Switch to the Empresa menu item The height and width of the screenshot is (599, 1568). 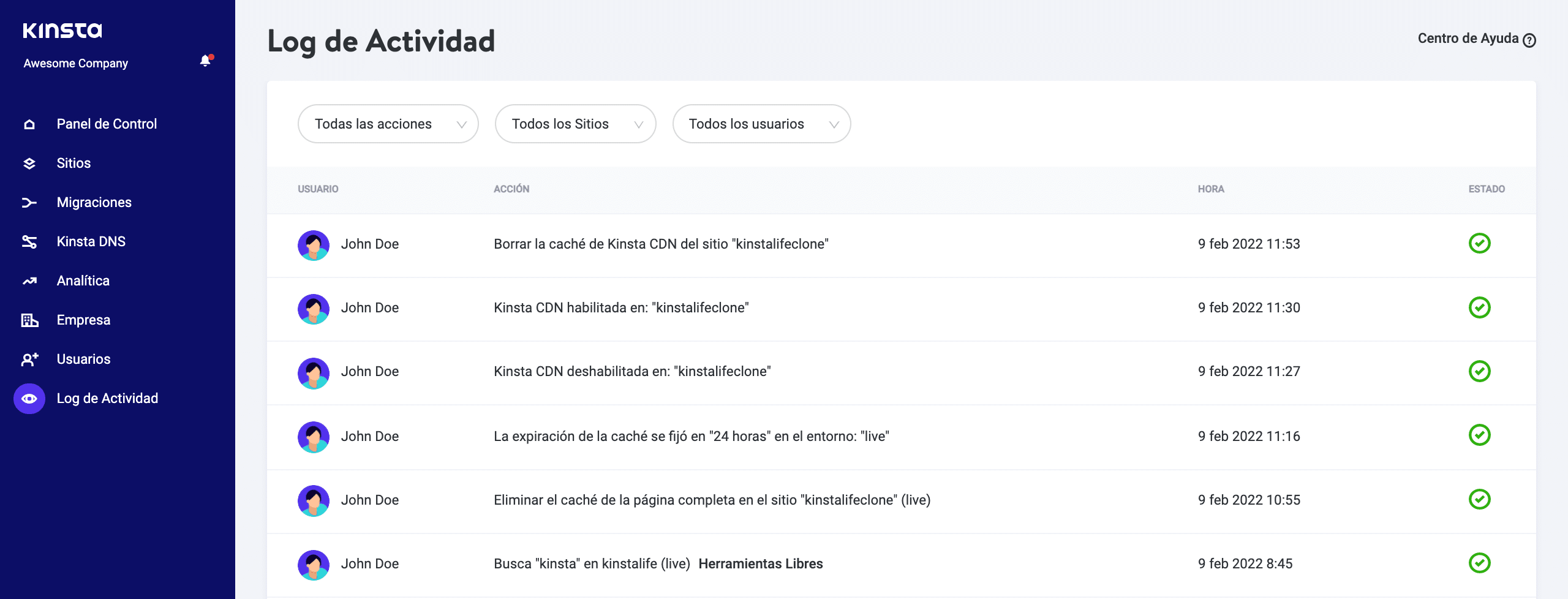tap(83, 319)
